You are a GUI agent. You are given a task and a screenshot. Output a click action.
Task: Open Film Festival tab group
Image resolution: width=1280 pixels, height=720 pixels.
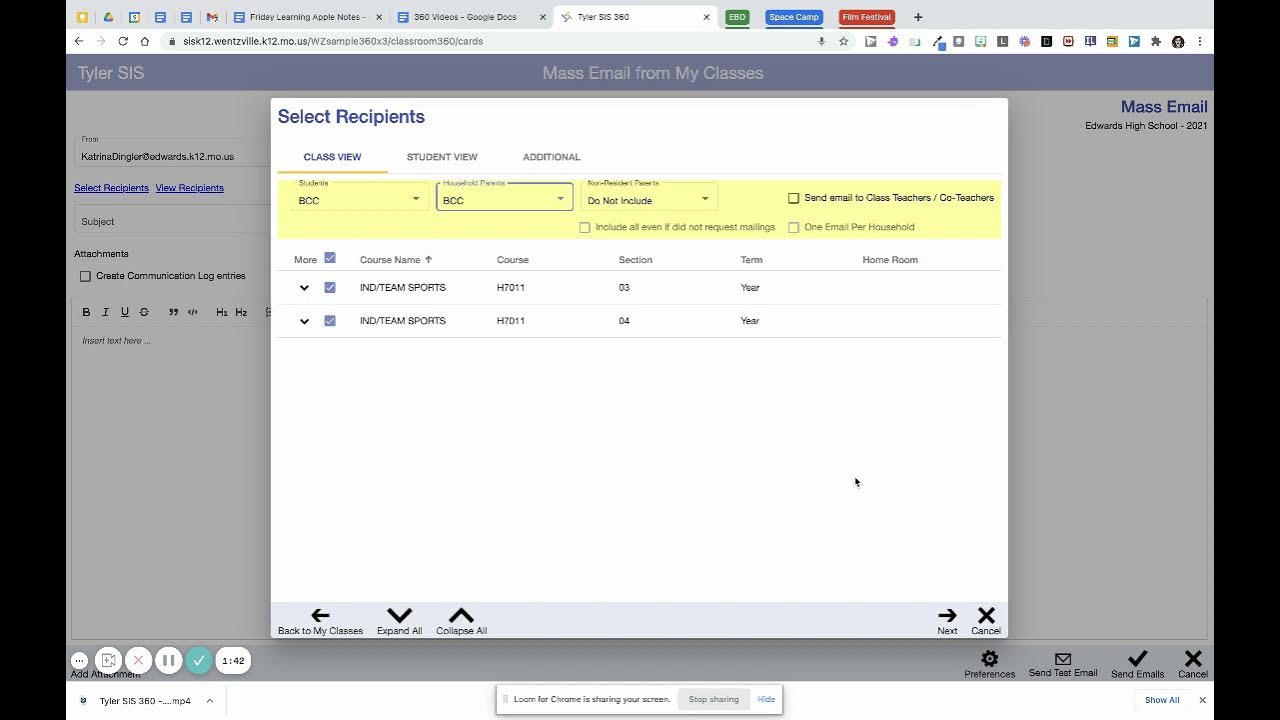(x=867, y=17)
